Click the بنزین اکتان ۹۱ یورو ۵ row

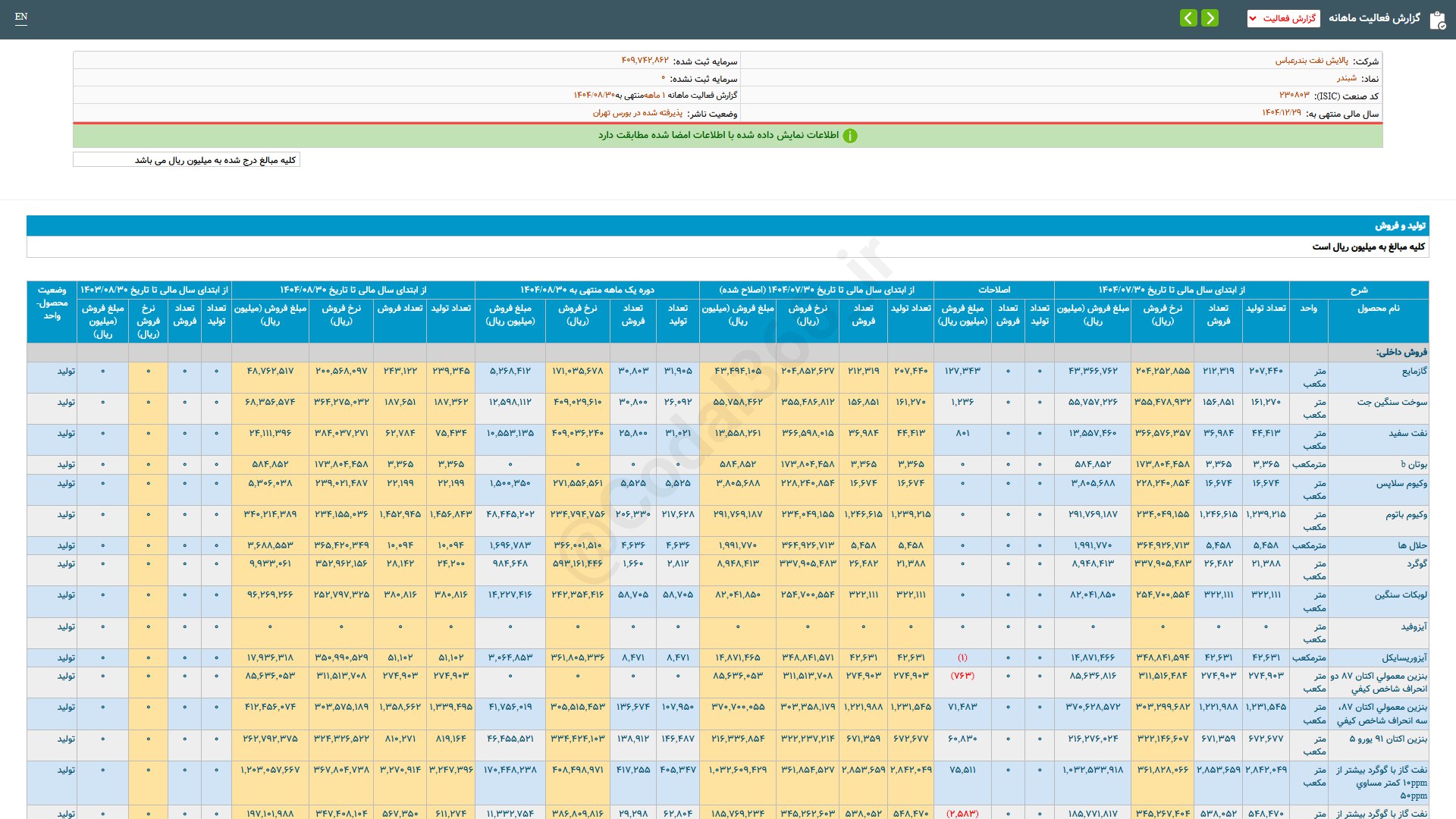click(x=1388, y=739)
